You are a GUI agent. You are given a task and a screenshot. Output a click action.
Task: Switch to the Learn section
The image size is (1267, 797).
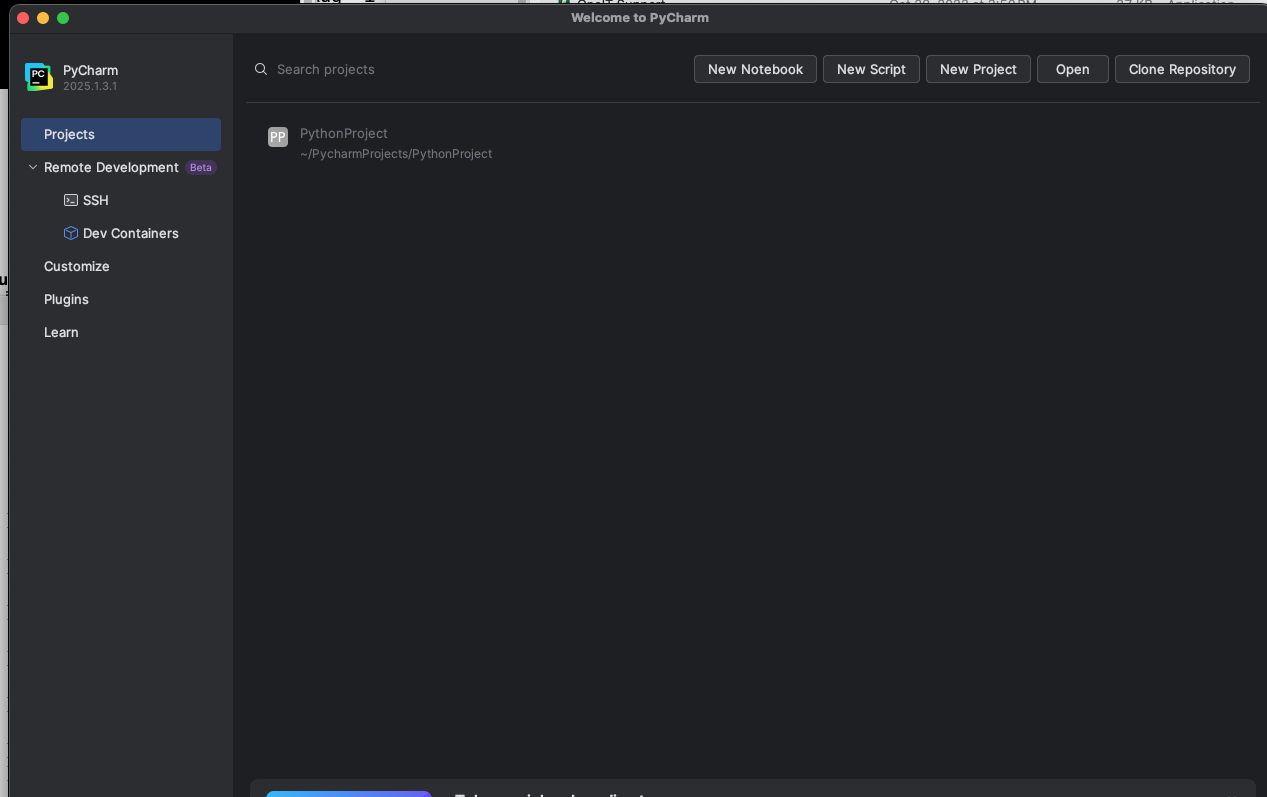coord(61,332)
